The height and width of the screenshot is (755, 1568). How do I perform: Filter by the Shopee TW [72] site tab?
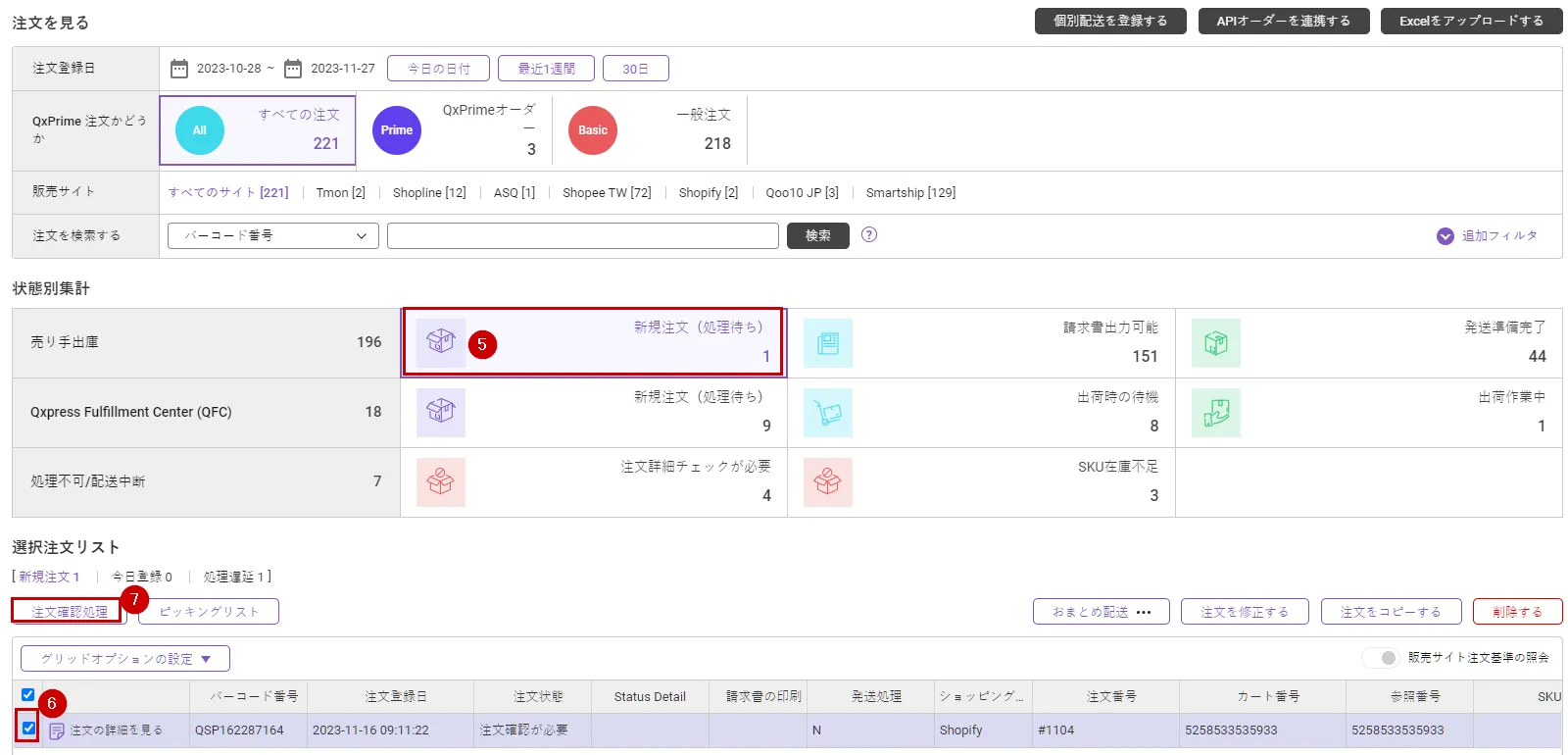pos(607,193)
